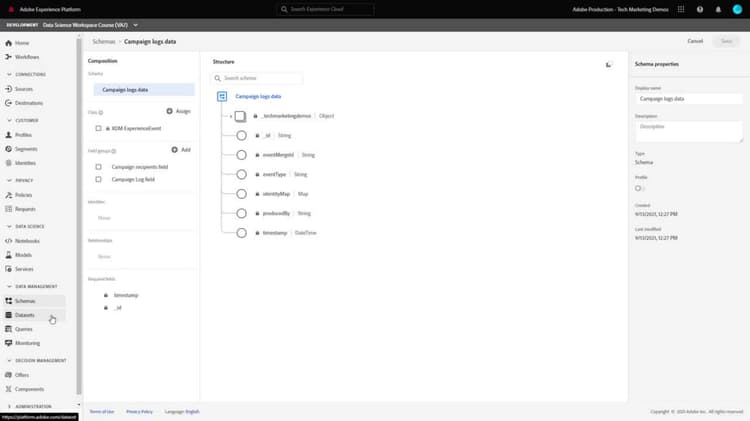Open Identities under Customer
The image size is (750, 421).
[x=25, y=163]
